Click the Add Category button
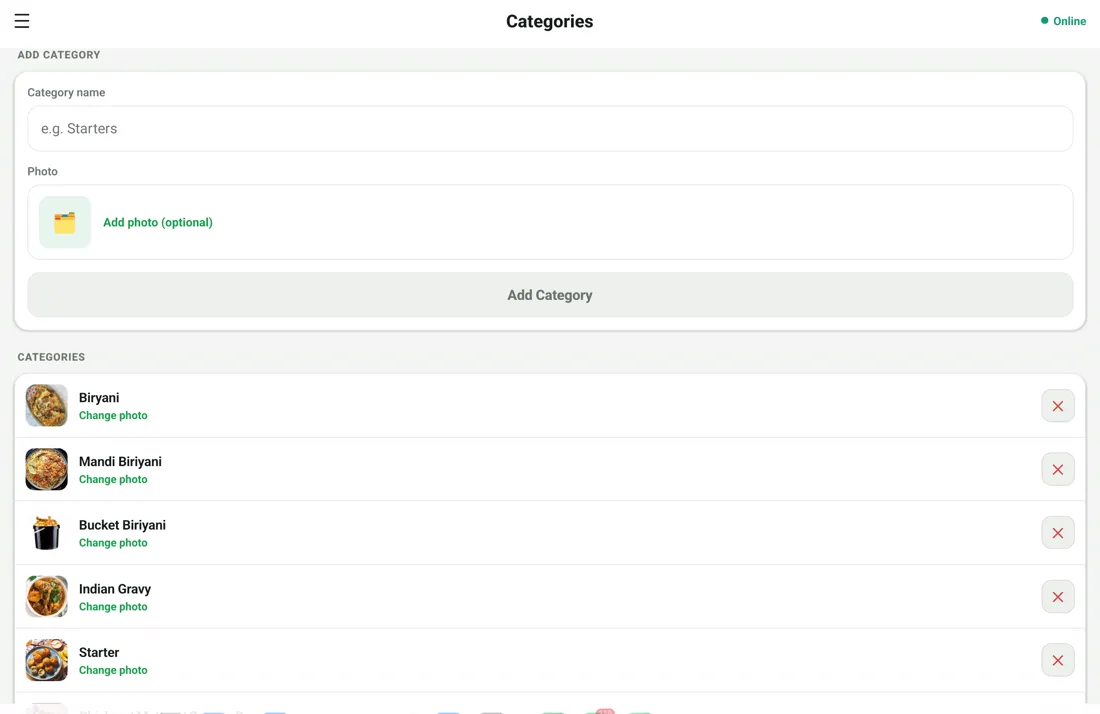1100x714 pixels. pyautogui.click(x=550, y=295)
